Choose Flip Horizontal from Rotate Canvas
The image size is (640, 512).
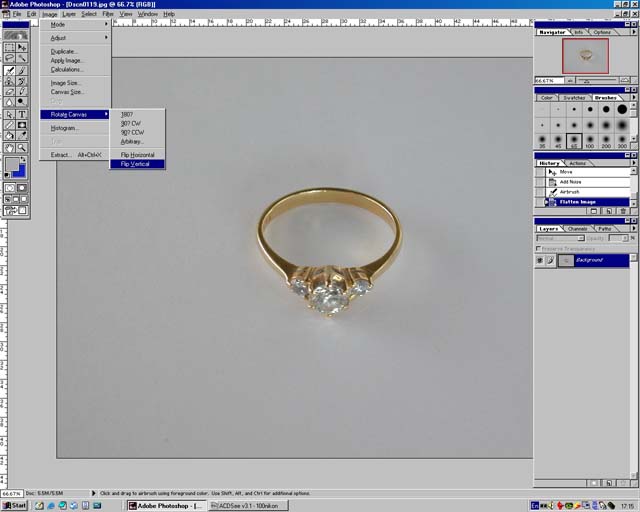tap(138, 155)
